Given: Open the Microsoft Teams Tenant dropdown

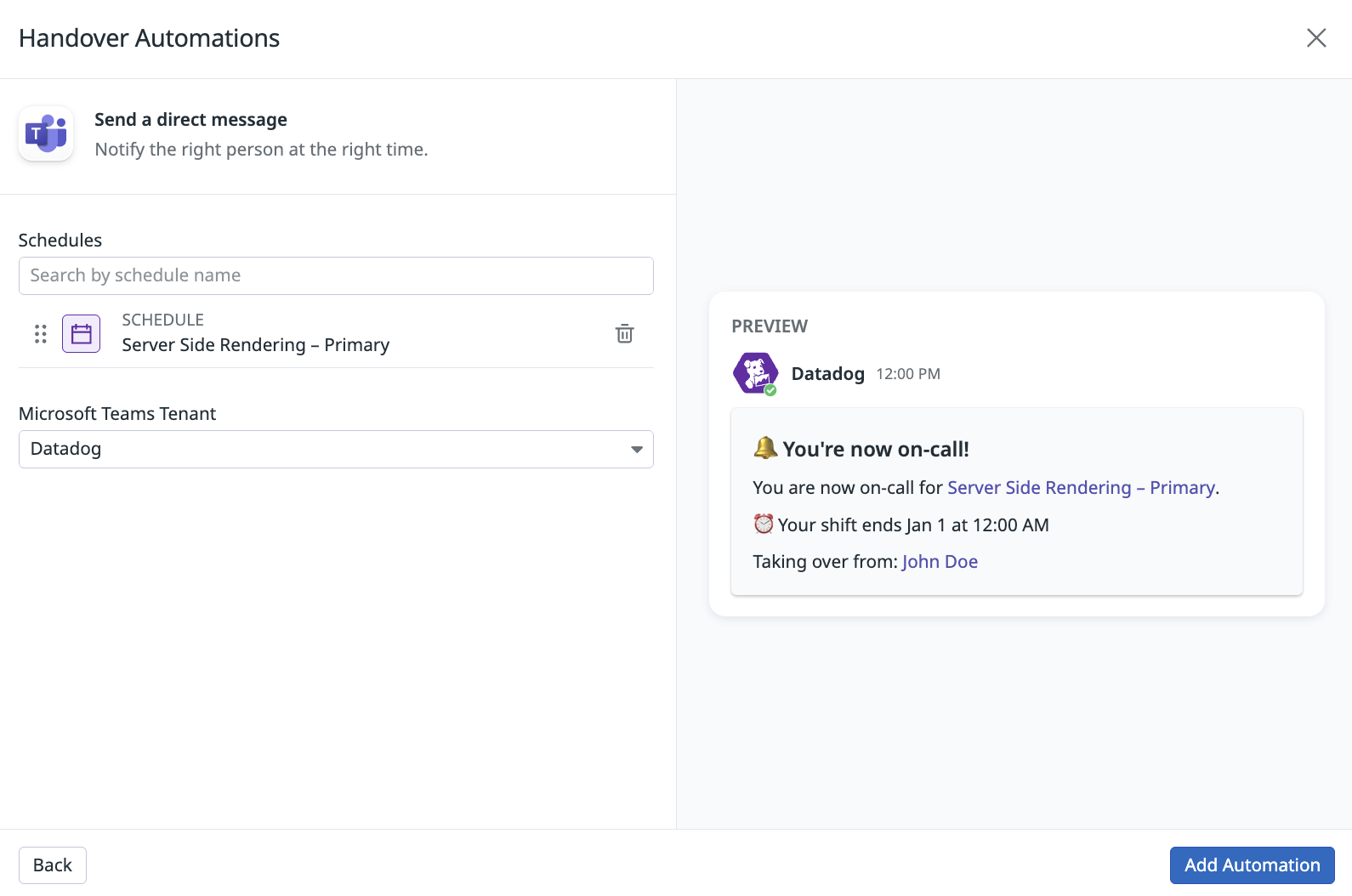Looking at the screenshot, I should tap(336, 449).
